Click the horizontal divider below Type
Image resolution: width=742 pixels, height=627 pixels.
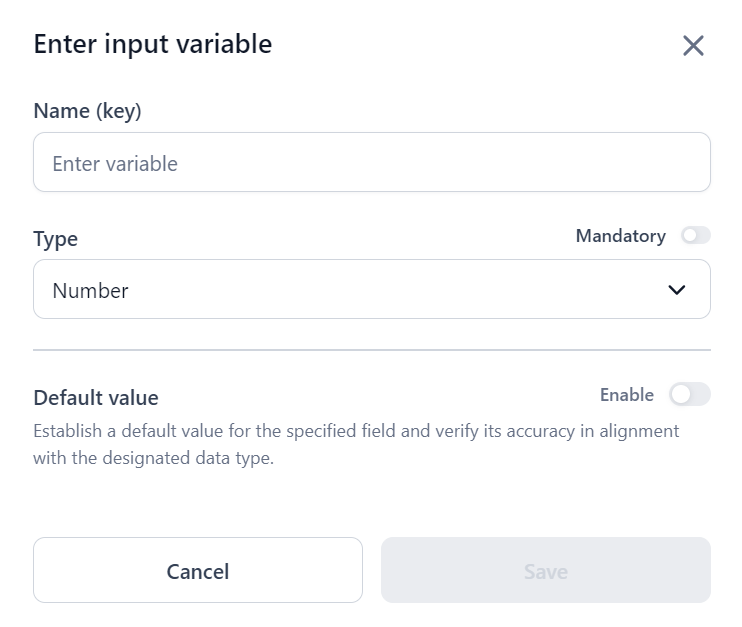[371, 350]
